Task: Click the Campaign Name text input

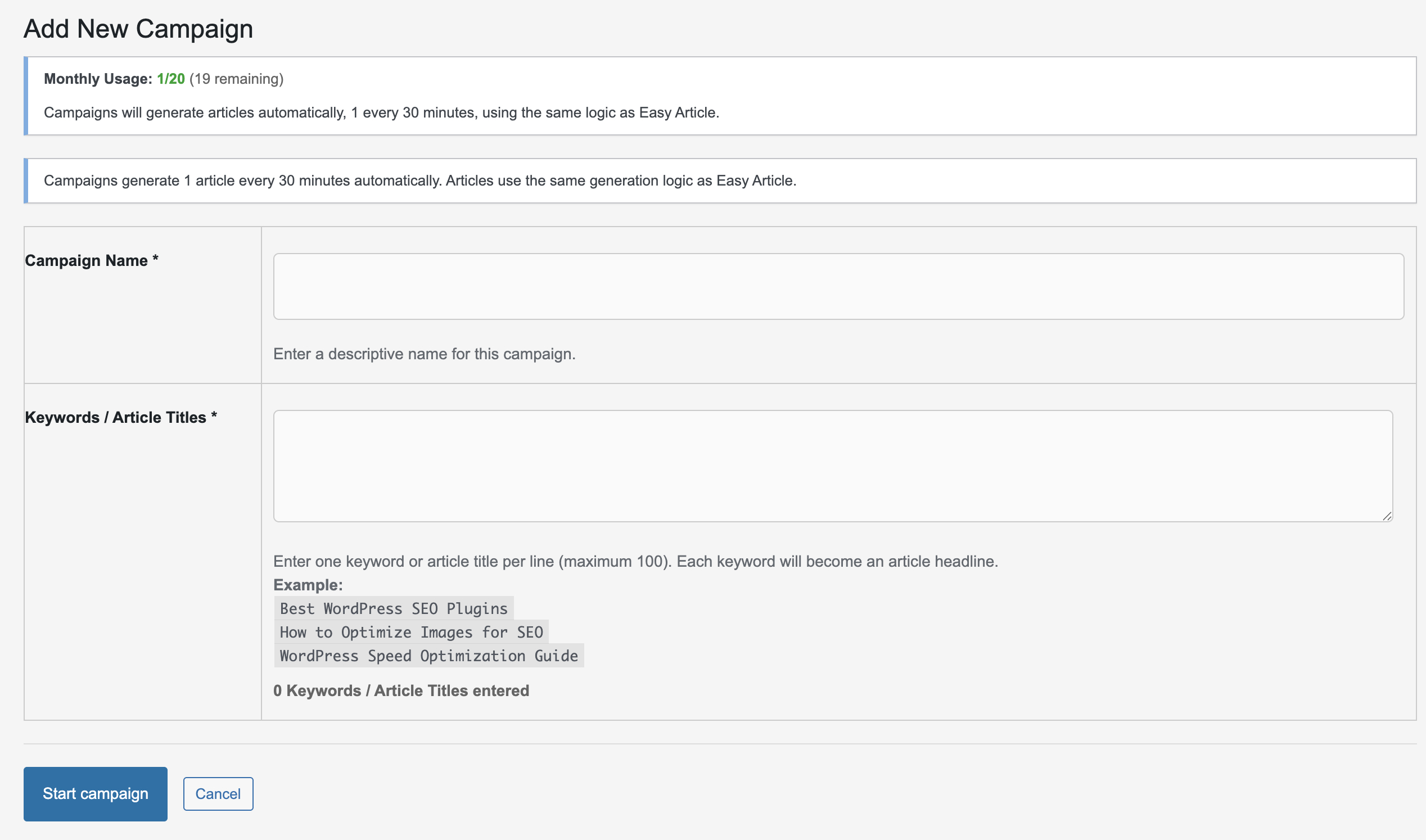Action: (x=838, y=286)
